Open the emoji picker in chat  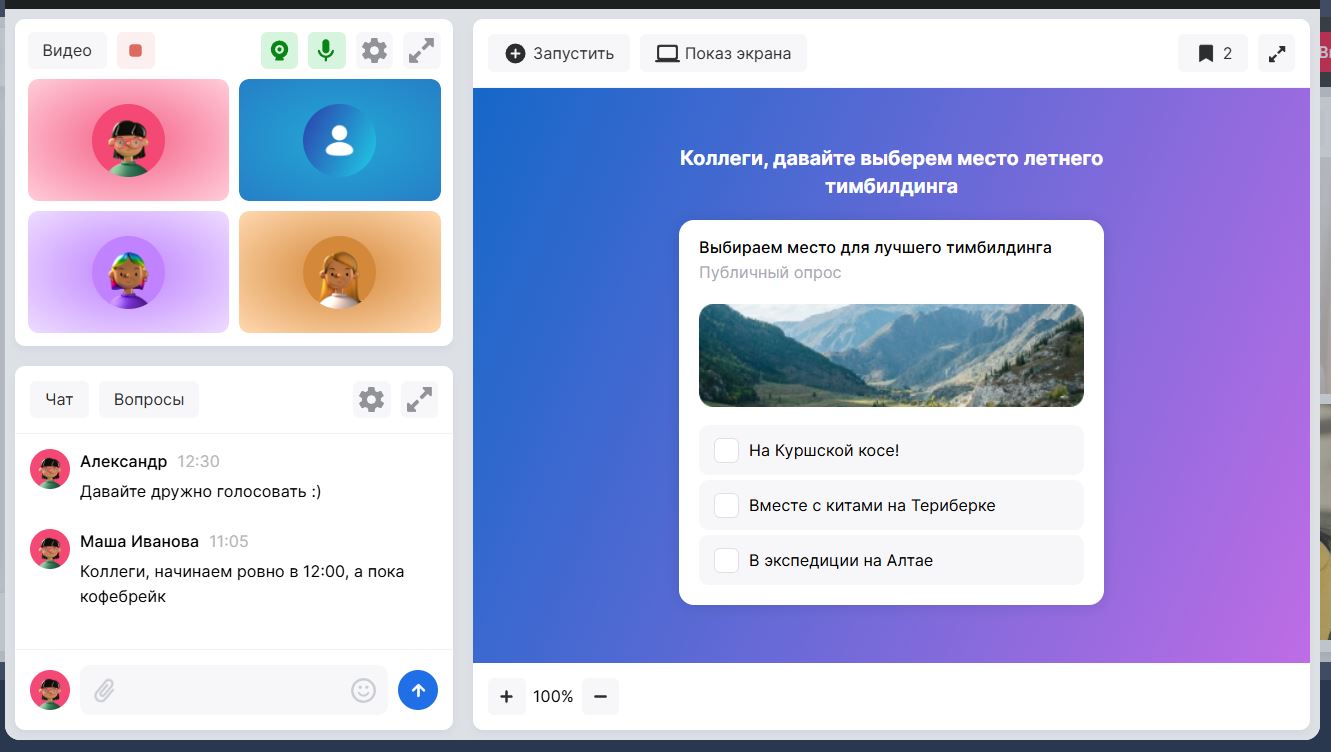click(x=362, y=689)
